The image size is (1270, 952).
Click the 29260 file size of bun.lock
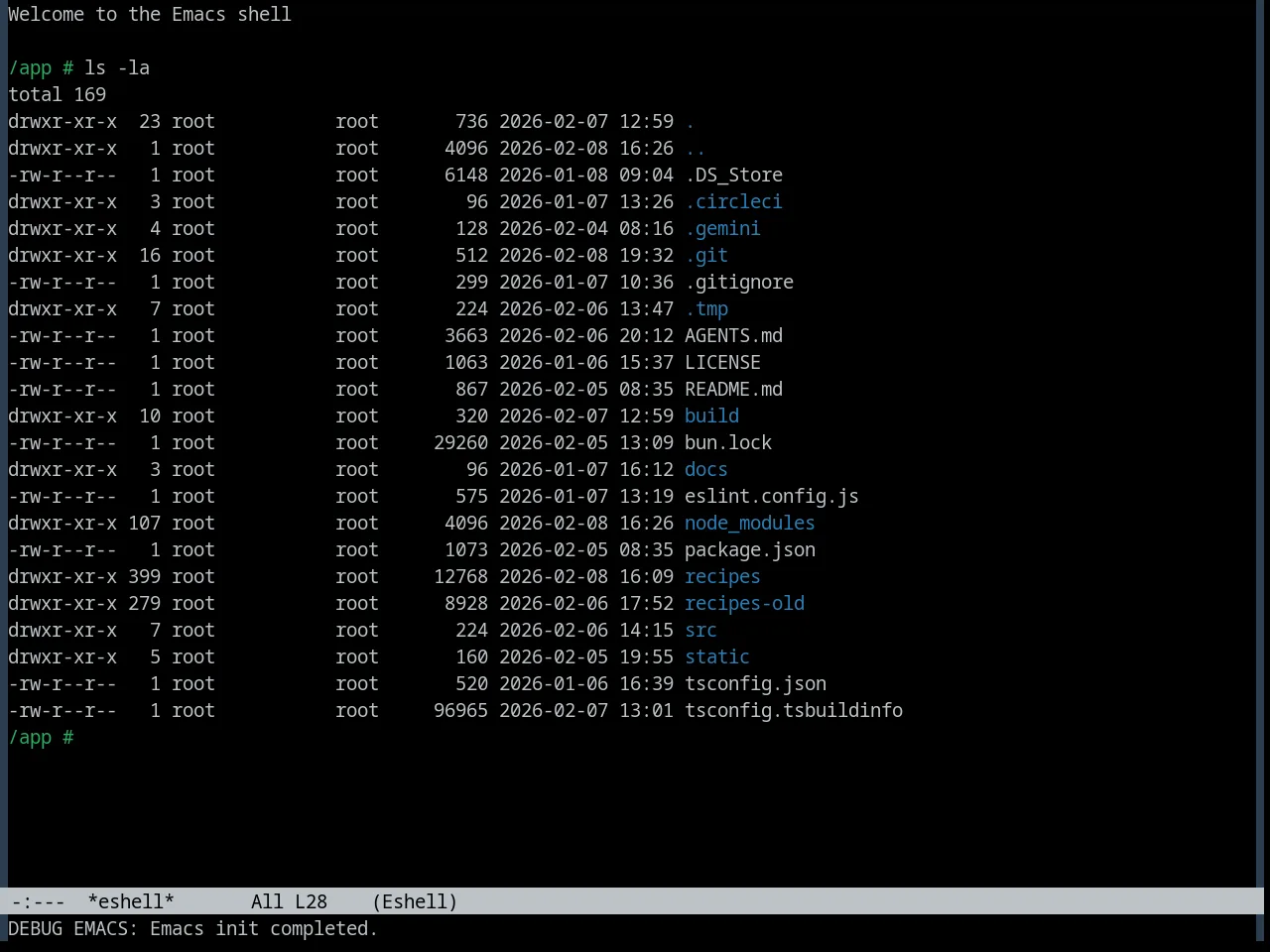(460, 442)
